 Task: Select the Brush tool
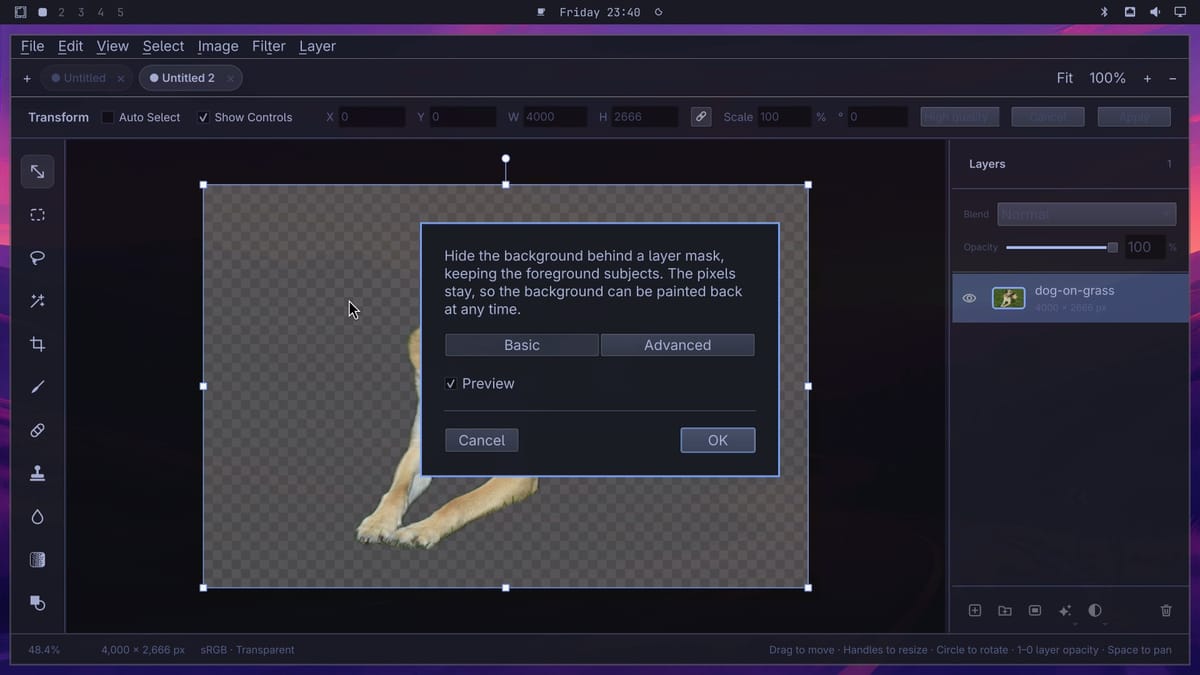pyautogui.click(x=37, y=387)
